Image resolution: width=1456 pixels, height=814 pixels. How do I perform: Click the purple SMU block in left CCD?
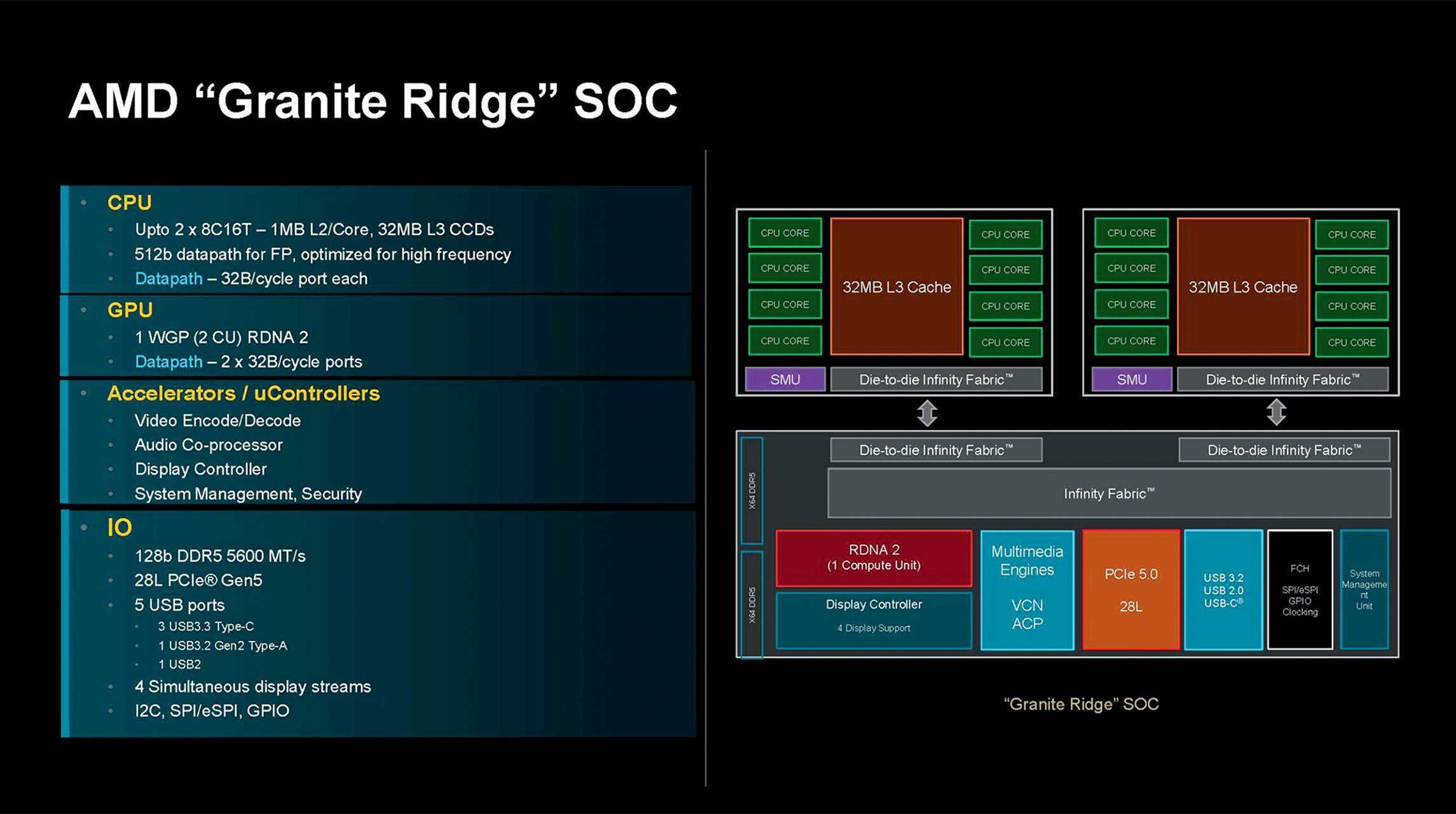tap(785, 380)
